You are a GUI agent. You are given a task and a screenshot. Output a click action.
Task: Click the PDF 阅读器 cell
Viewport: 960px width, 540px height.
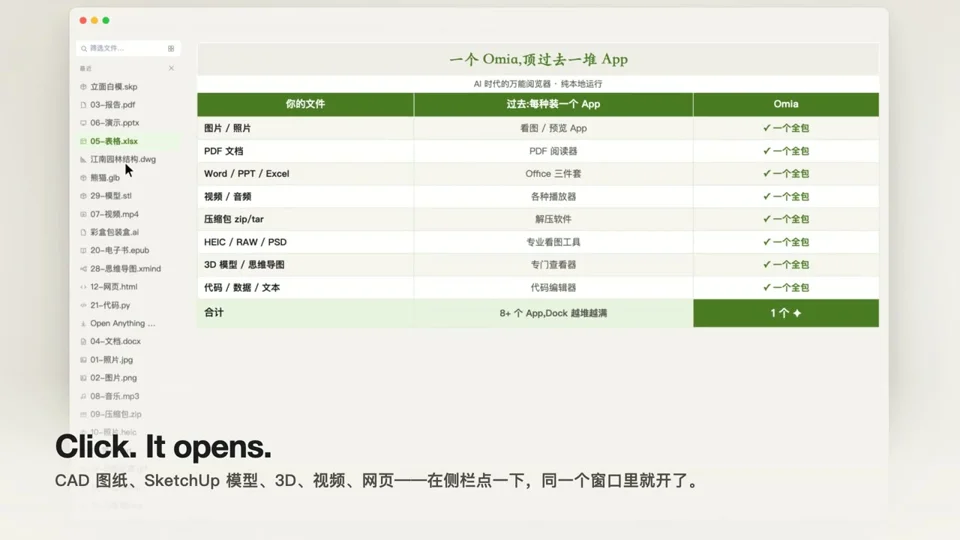tap(553, 151)
